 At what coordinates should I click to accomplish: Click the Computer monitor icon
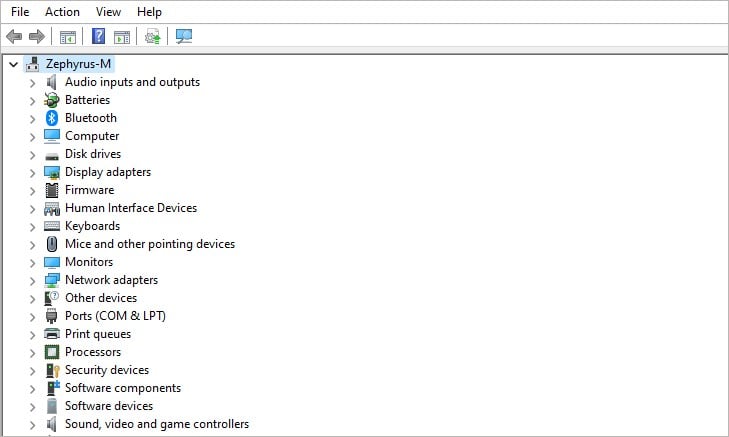pos(52,136)
